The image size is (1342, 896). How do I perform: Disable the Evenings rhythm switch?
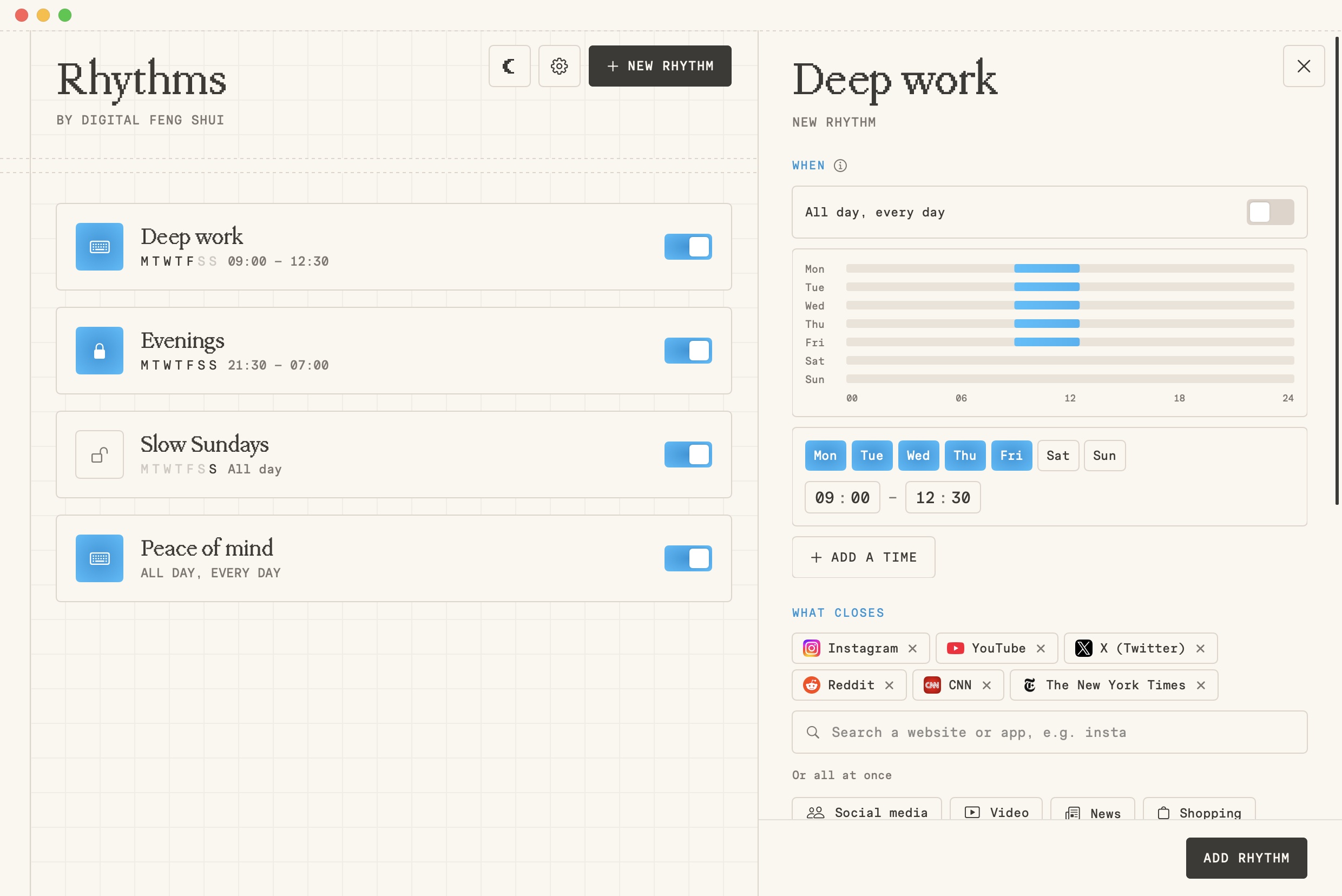[688, 351]
